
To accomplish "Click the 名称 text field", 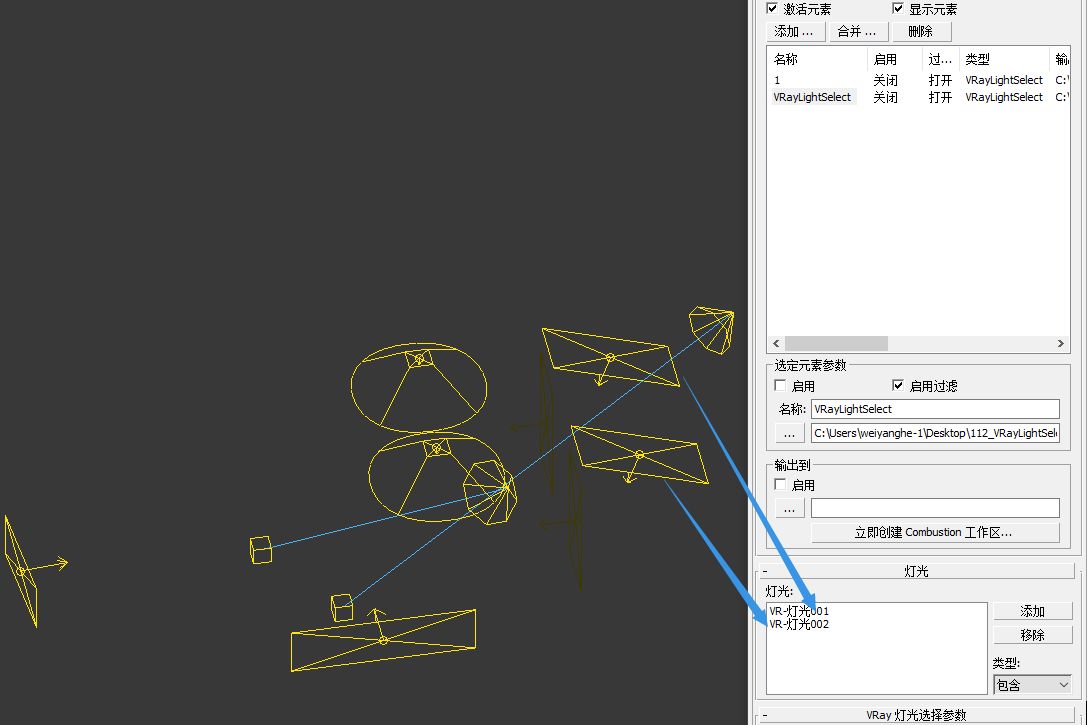I will (x=934, y=409).
